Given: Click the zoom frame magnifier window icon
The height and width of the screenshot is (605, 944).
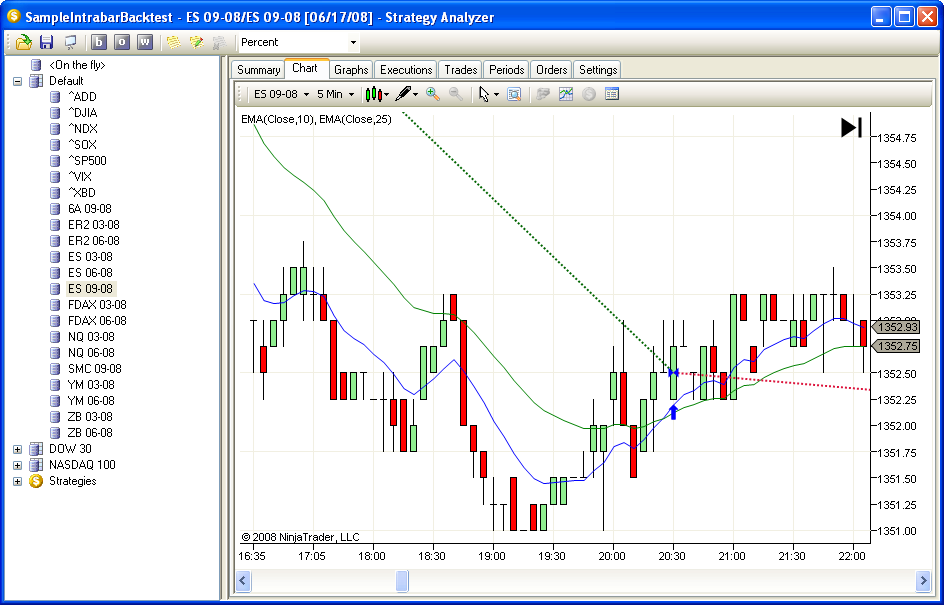Looking at the screenshot, I should pyautogui.click(x=514, y=94).
